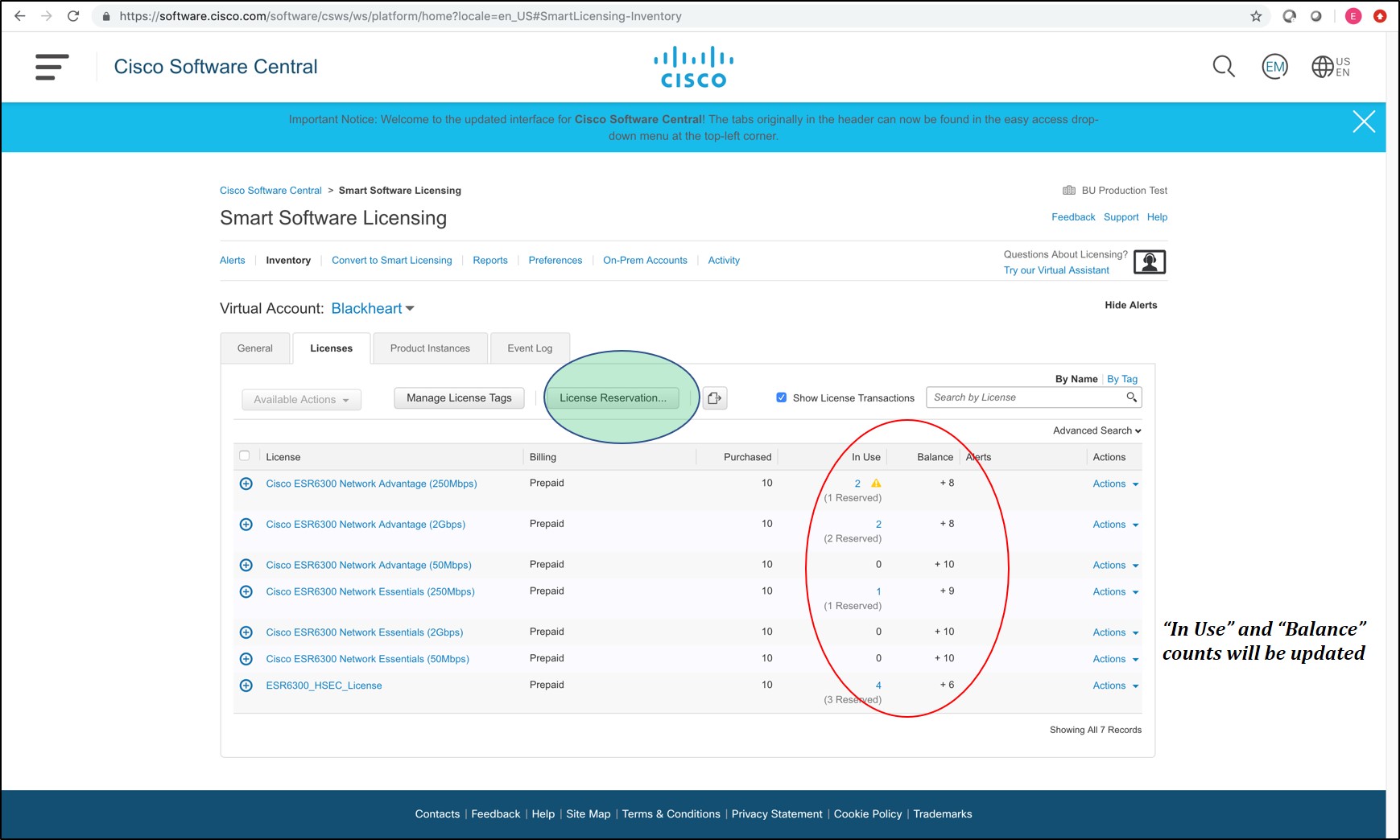Dismiss the important notice banner
This screenshot has height=840, width=1400.
(1364, 121)
